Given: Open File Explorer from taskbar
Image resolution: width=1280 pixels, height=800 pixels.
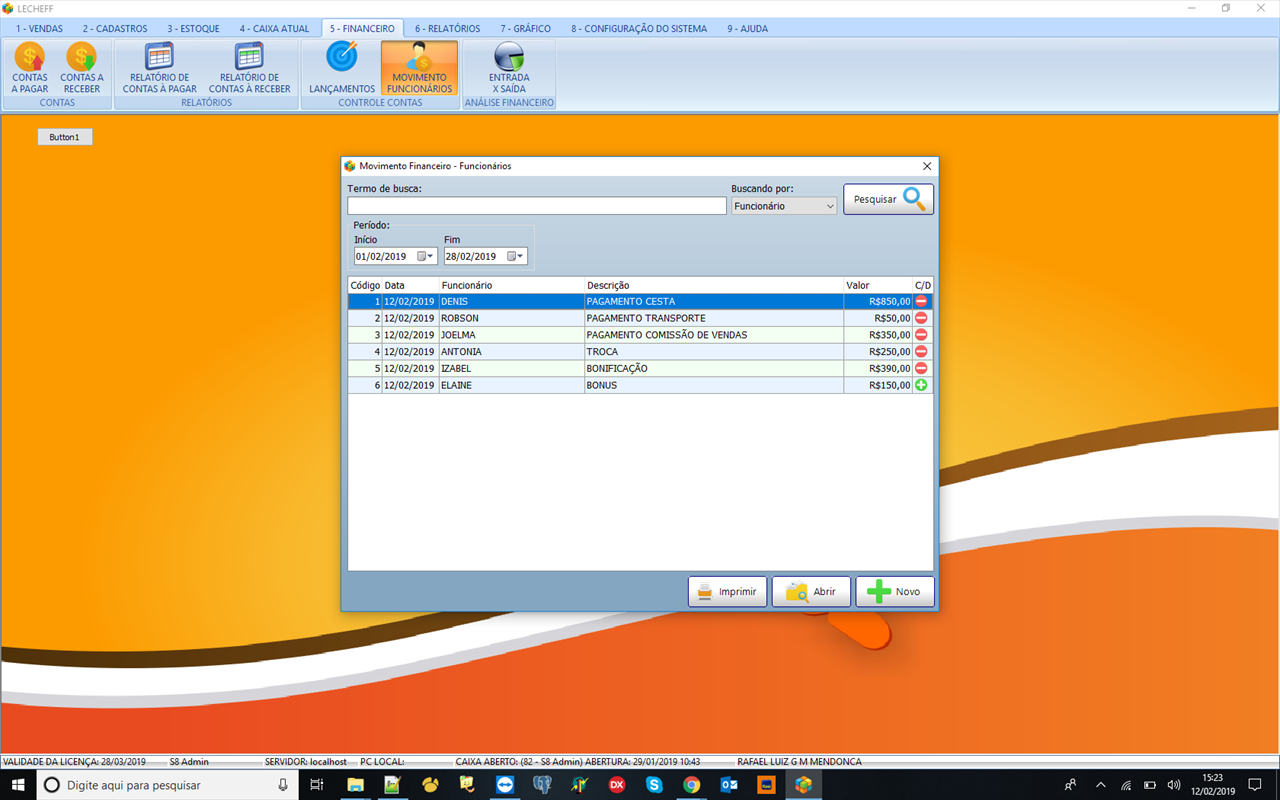Looking at the screenshot, I should pyautogui.click(x=355, y=785).
